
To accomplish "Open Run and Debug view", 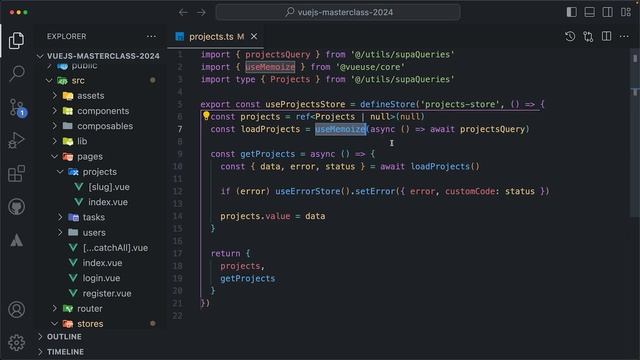I will [16, 140].
